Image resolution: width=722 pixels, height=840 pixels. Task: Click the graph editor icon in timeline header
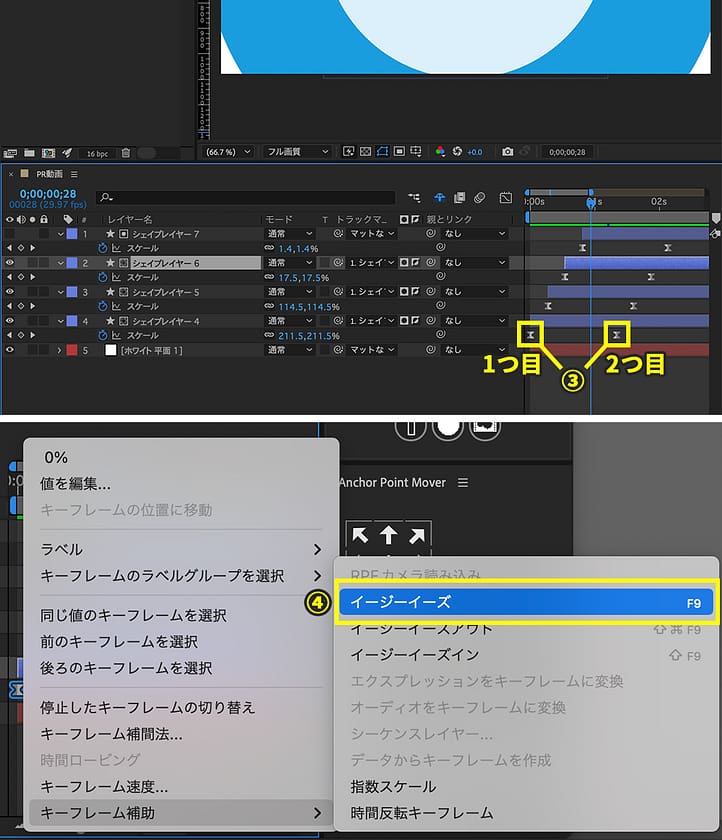pyautogui.click(x=506, y=198)
